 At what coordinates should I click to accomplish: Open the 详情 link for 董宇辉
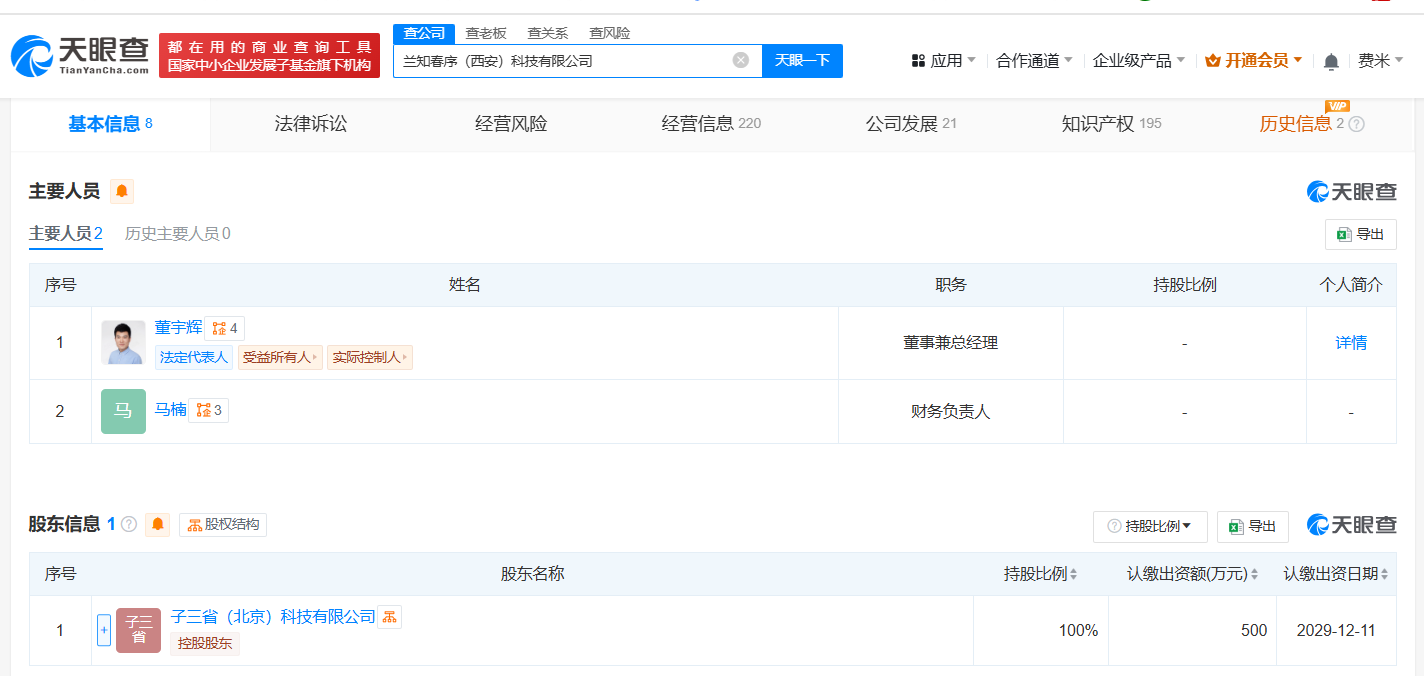(x=1351, y=343)
